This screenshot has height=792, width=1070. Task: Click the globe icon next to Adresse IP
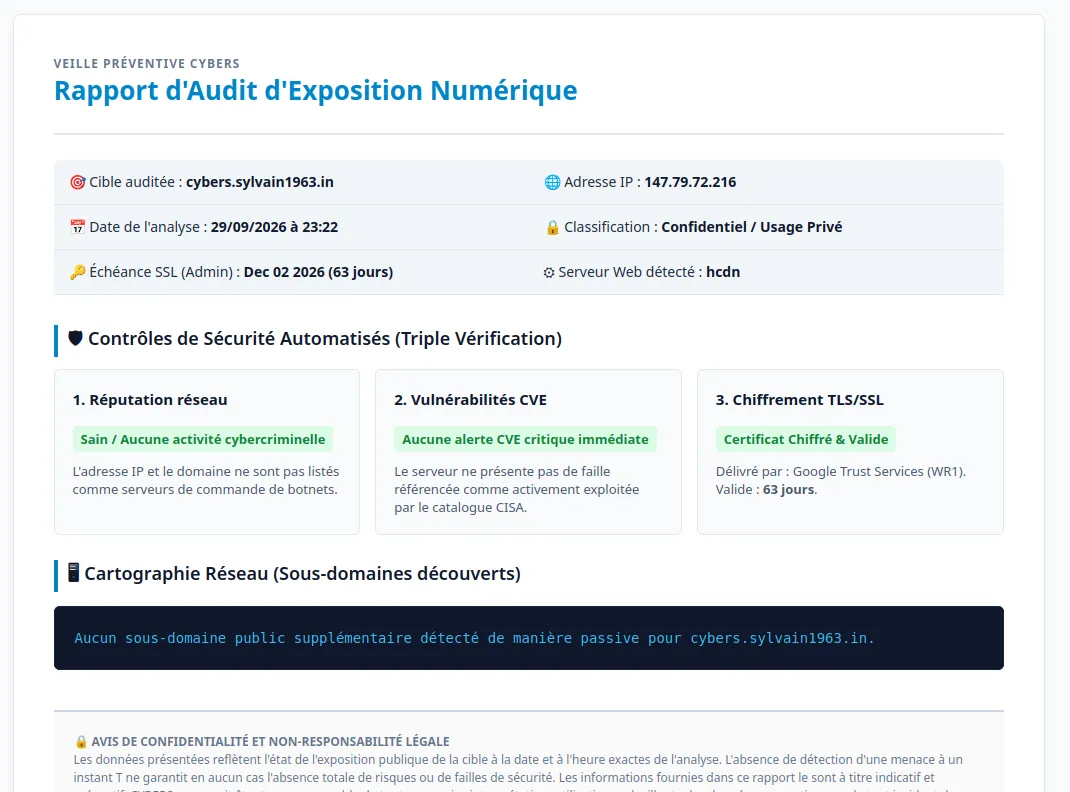(552, 182)
